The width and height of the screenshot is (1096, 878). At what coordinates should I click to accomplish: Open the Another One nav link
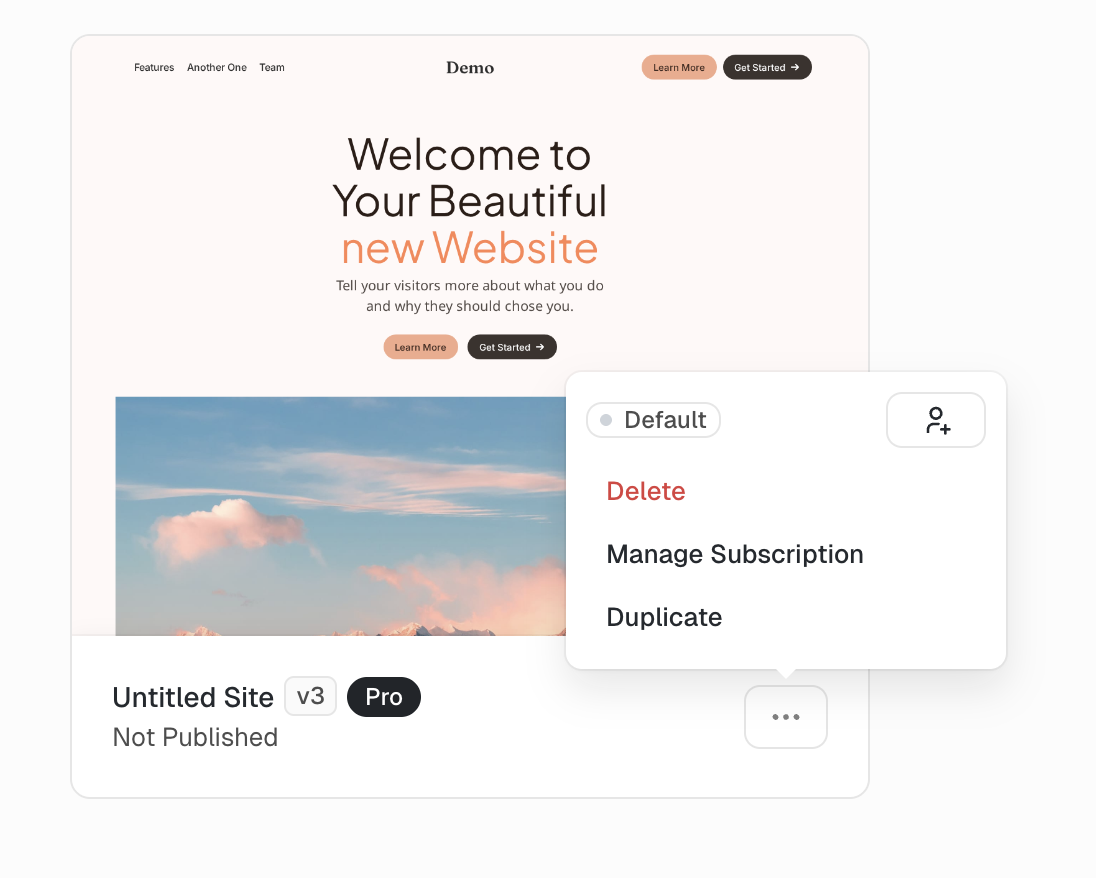(217, 68)
